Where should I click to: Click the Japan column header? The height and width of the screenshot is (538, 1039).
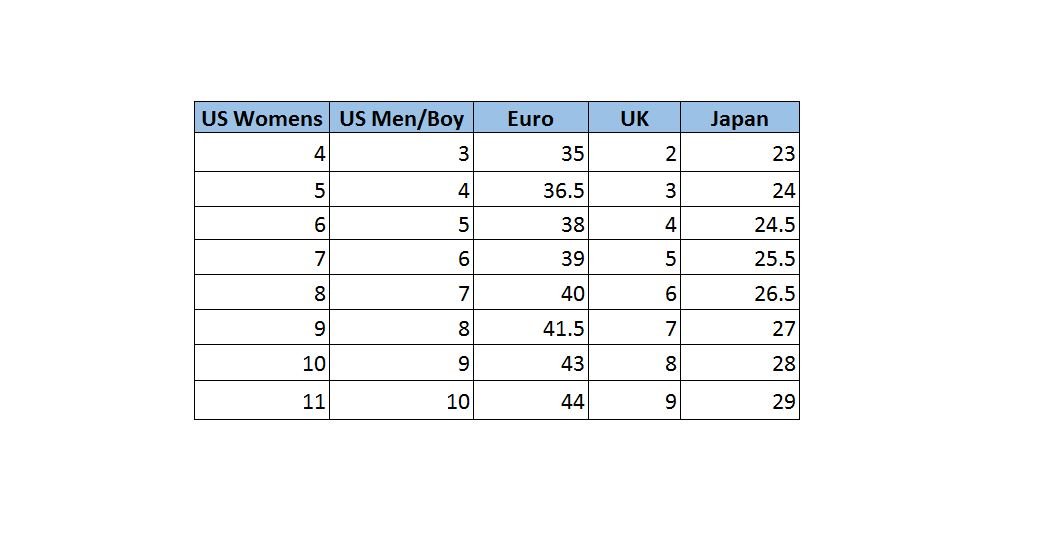pos(739,118)
